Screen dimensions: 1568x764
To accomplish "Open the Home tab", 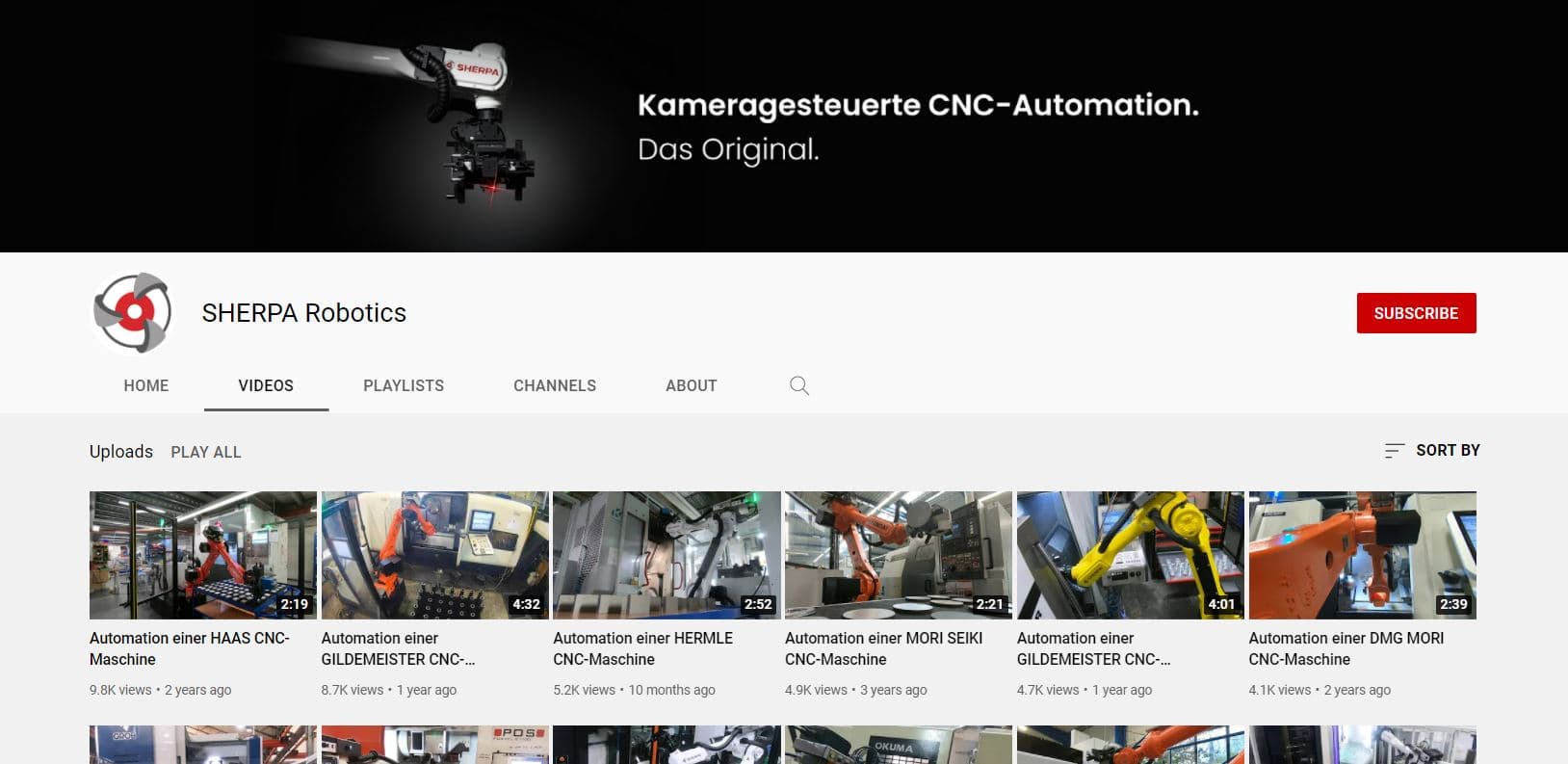I will (x=146, y=385).
